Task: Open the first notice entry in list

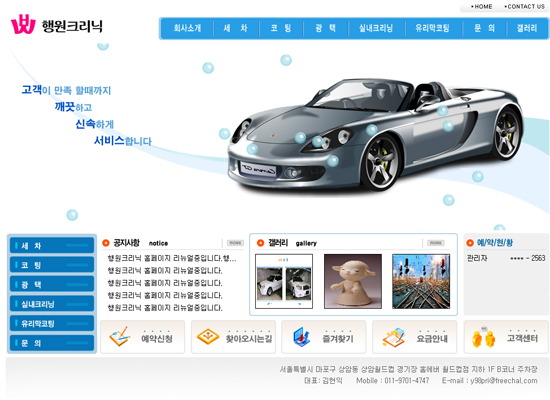Action: tap(172, 258)
